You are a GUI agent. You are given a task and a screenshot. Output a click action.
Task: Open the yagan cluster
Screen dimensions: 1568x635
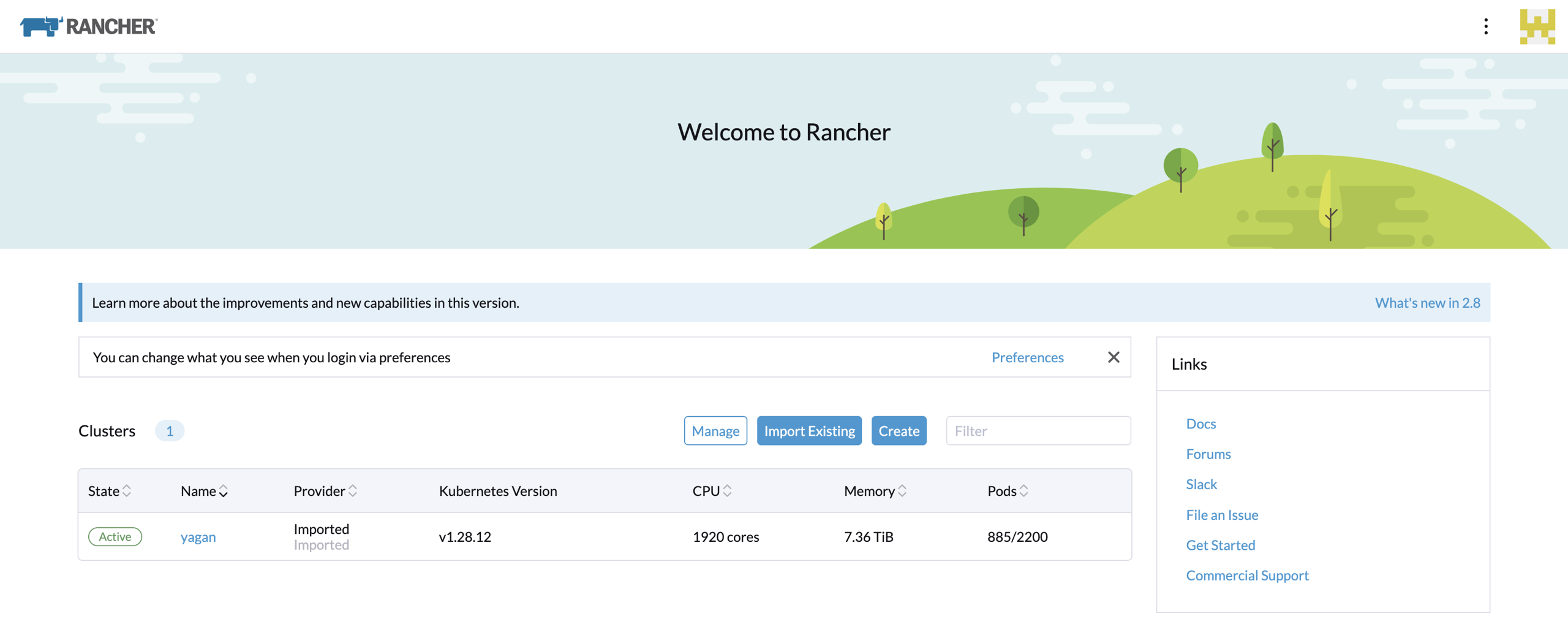198,536
